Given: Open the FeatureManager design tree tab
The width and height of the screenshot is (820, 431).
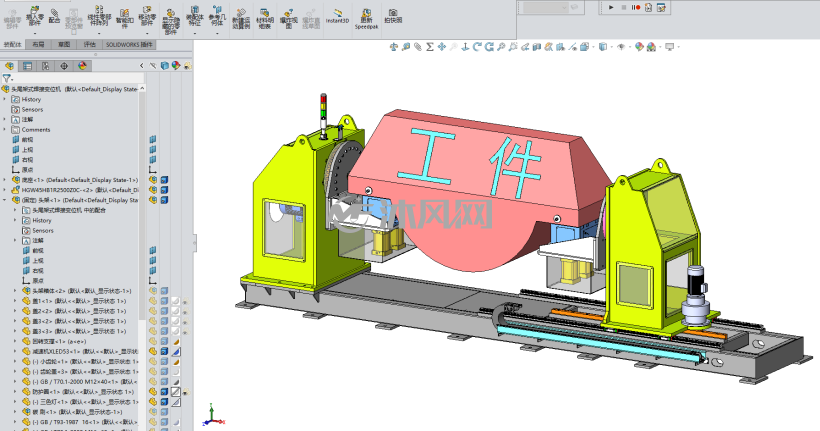Looking at the screenshot, I should pos(9,66).
